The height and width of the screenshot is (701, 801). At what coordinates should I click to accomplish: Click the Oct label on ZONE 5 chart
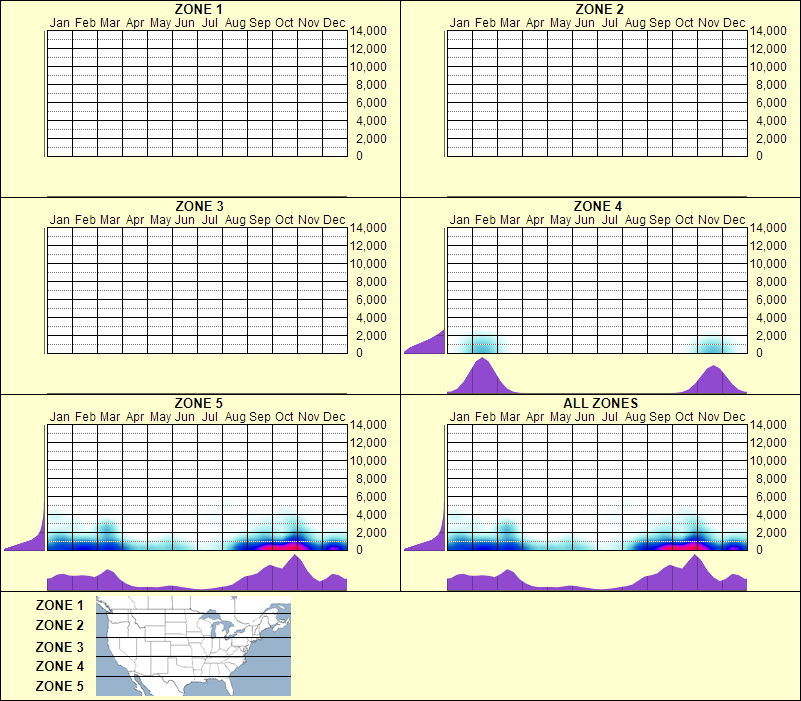[x=283, y=414]
